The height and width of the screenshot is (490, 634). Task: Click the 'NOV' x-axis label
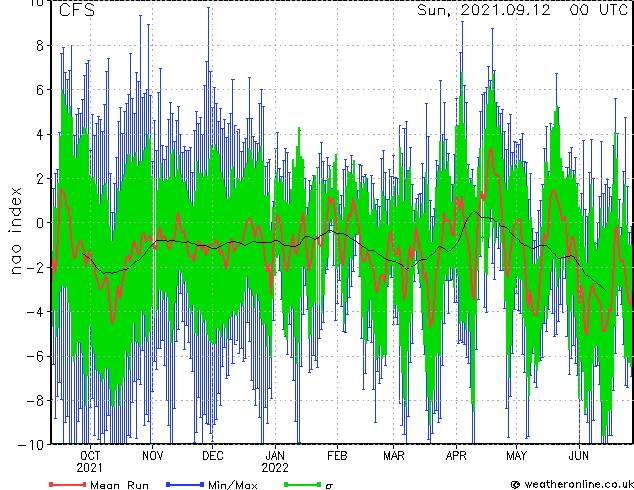(152, 456)
